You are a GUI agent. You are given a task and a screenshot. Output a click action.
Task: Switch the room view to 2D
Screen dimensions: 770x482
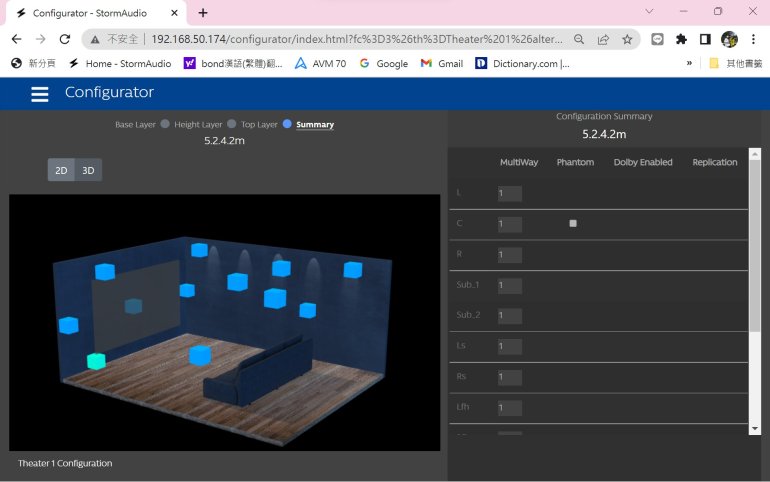pos(61,170)
